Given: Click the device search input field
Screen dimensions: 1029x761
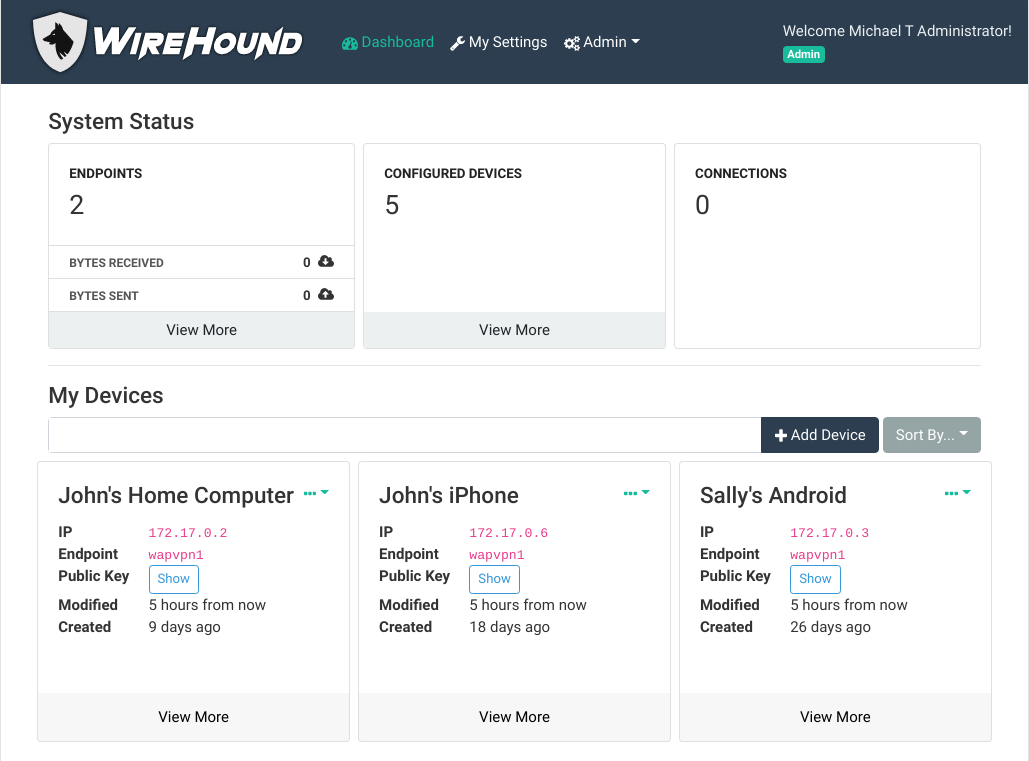Looking at the screenshot, I should (400, 435).
